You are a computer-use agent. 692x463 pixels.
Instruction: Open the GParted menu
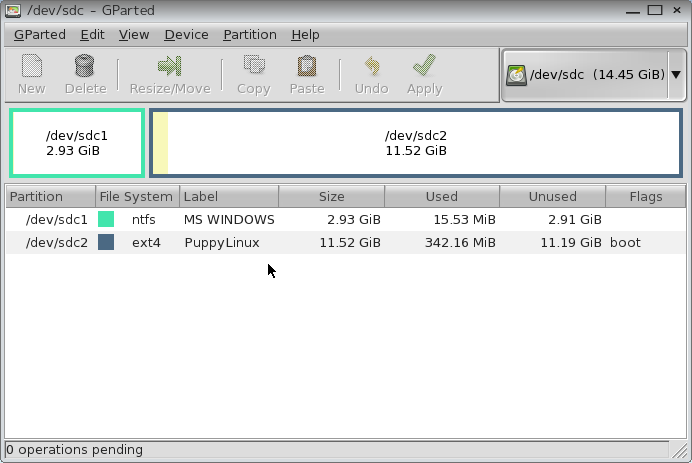(x=40, y=34)
